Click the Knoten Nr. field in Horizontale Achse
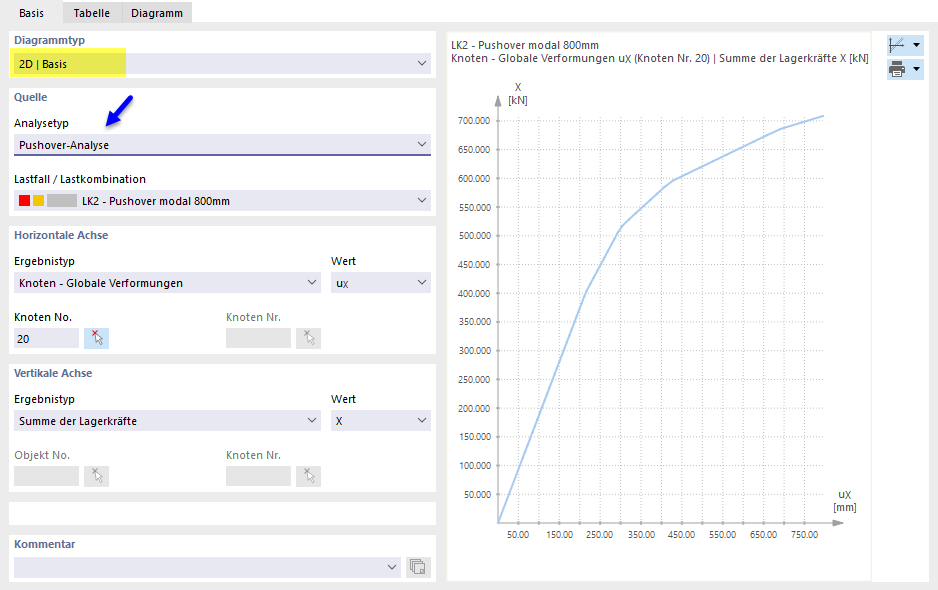 click(258, 338)
